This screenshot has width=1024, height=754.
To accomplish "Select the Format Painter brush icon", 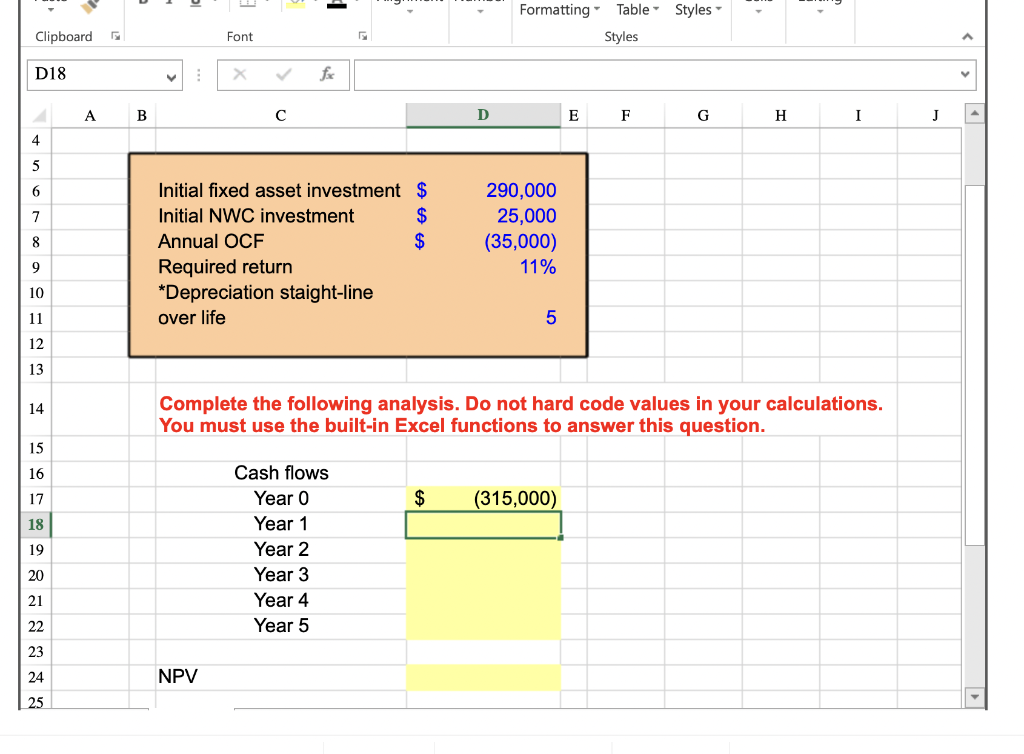I will [88, 8].
